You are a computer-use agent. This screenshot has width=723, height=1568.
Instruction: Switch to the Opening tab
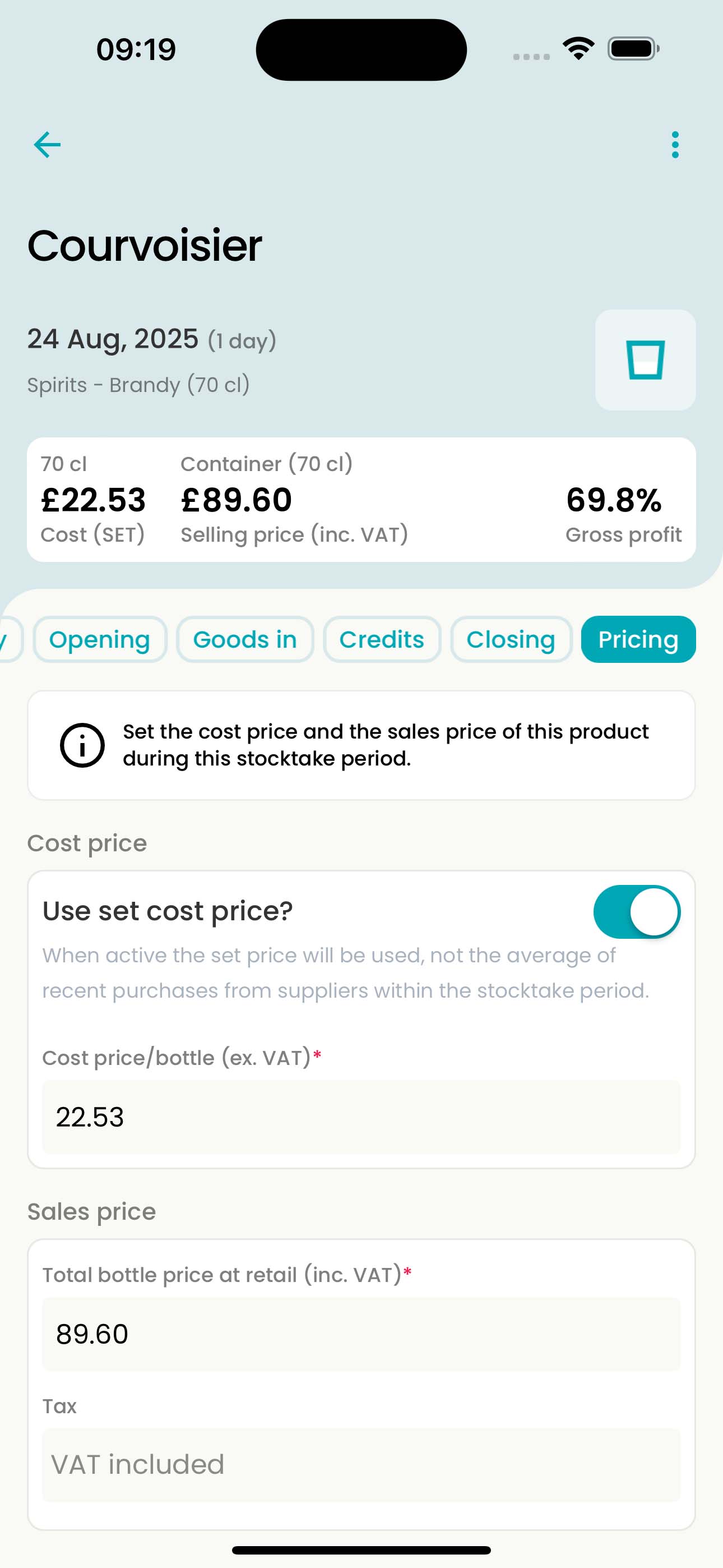click(x=99, y=639)
